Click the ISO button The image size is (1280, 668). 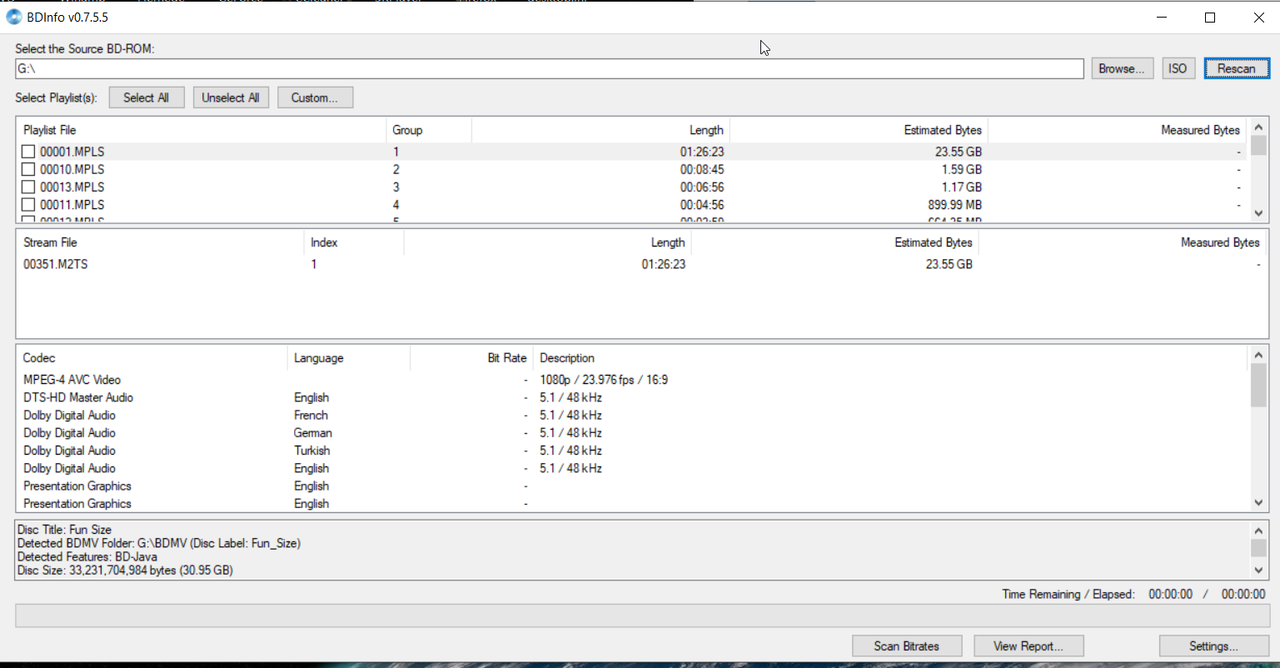[x=1178, y=69]
